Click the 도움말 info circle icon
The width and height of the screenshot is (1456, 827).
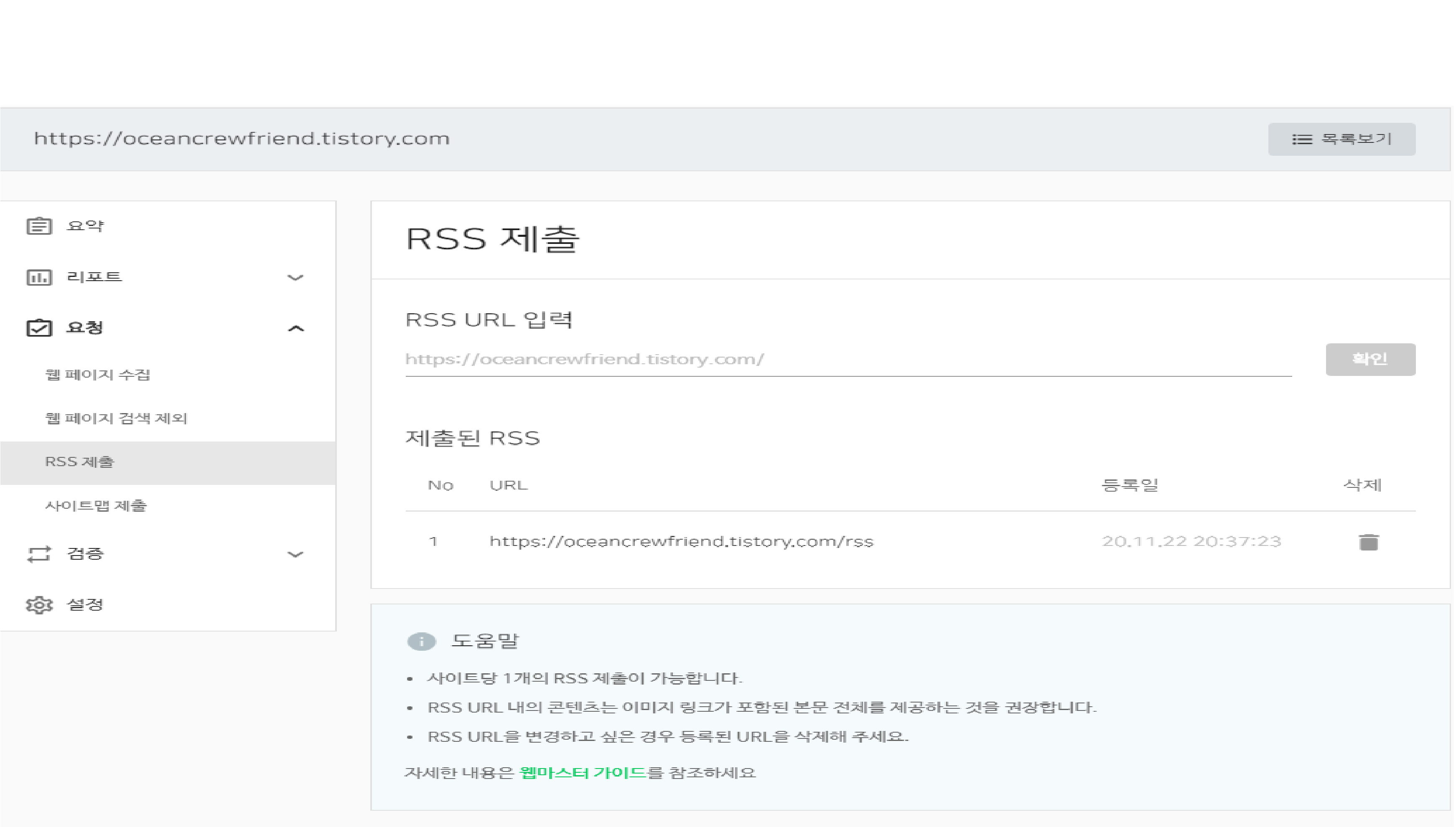[421, 641]
